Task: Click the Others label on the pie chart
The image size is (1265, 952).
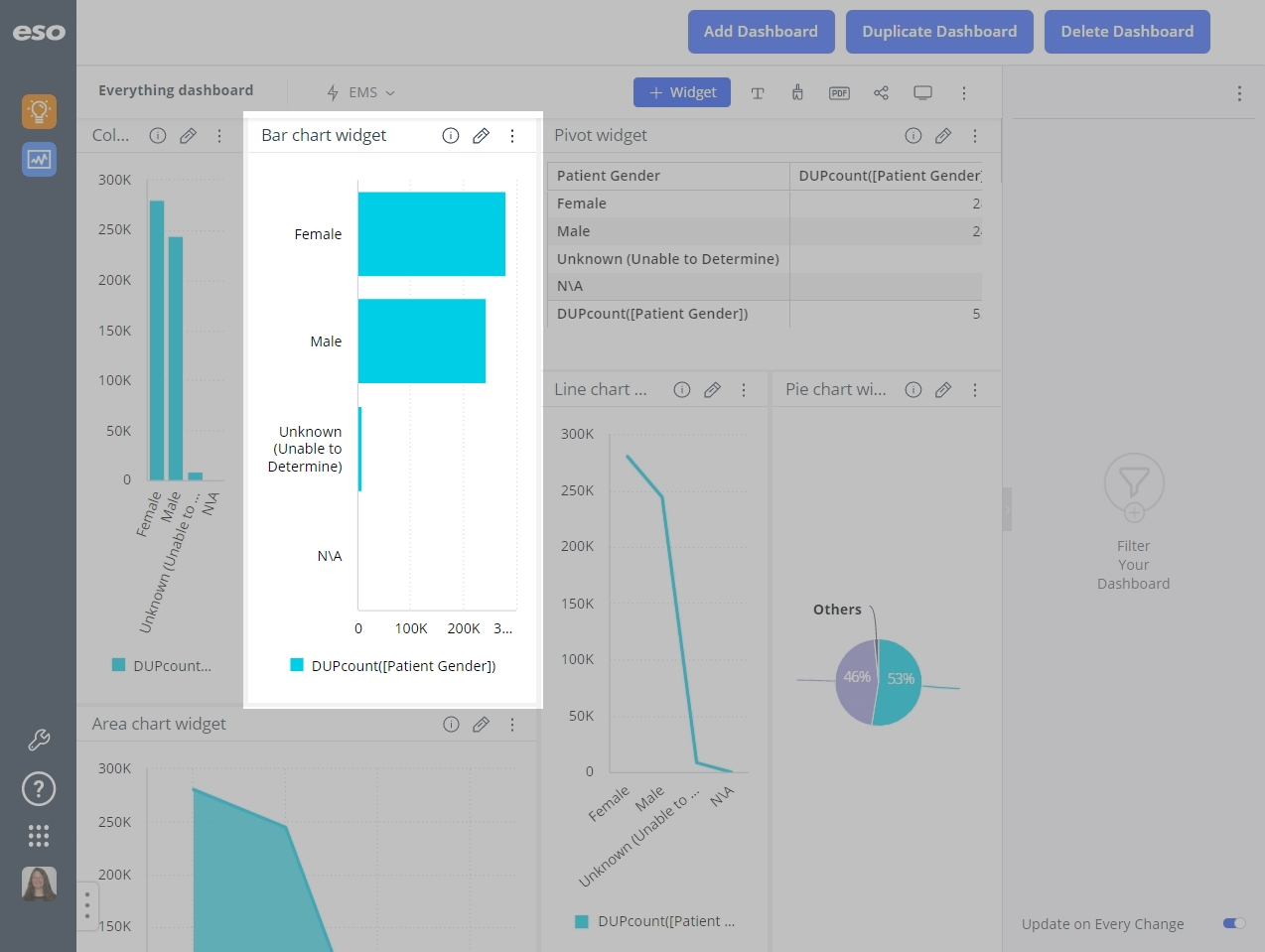Action: pos(837,610)
